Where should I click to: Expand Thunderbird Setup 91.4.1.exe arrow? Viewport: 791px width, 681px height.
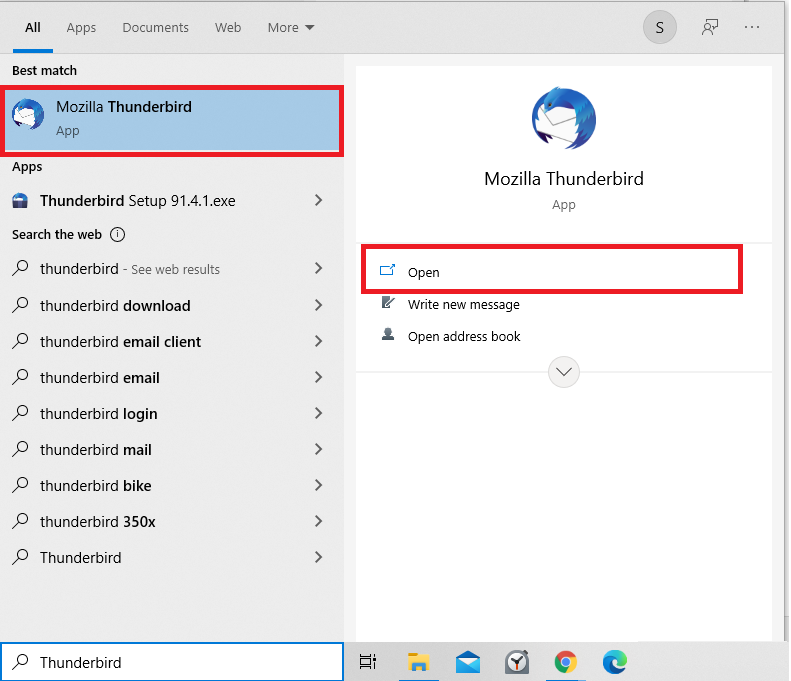[x=318, y=200]
